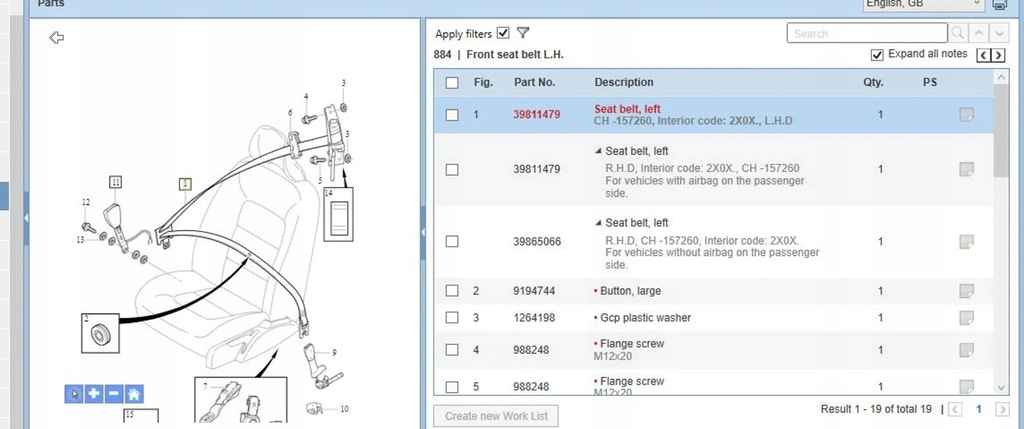Sort by Qty. column header
This screenshot has height=429, width=1024.
point(873,82)
